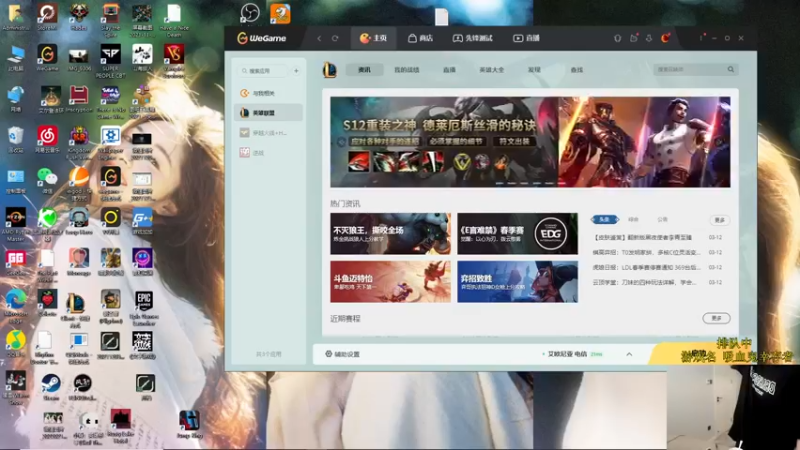Screen dimensions: 800x450
Task: Open the Epic Games Launcher shortcut
Action: (143, 308)
